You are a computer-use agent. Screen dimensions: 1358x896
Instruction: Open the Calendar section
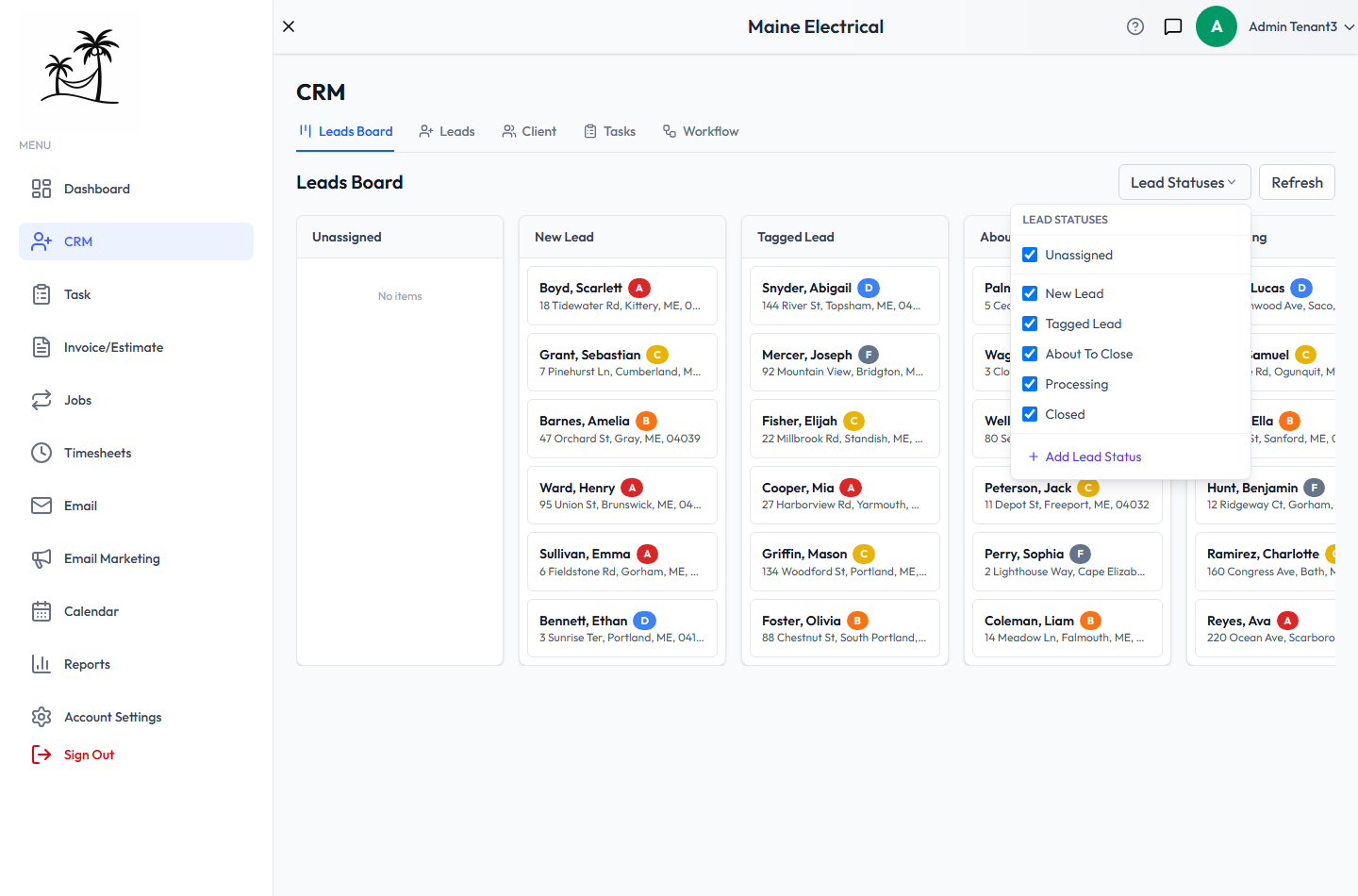pos(136,611)
